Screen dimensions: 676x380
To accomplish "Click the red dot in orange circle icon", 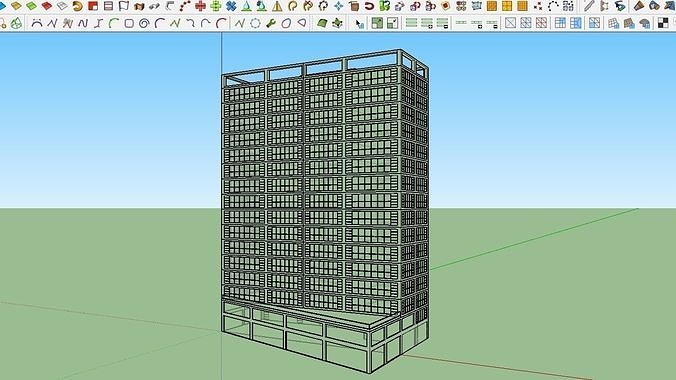I will coord(446,6).
